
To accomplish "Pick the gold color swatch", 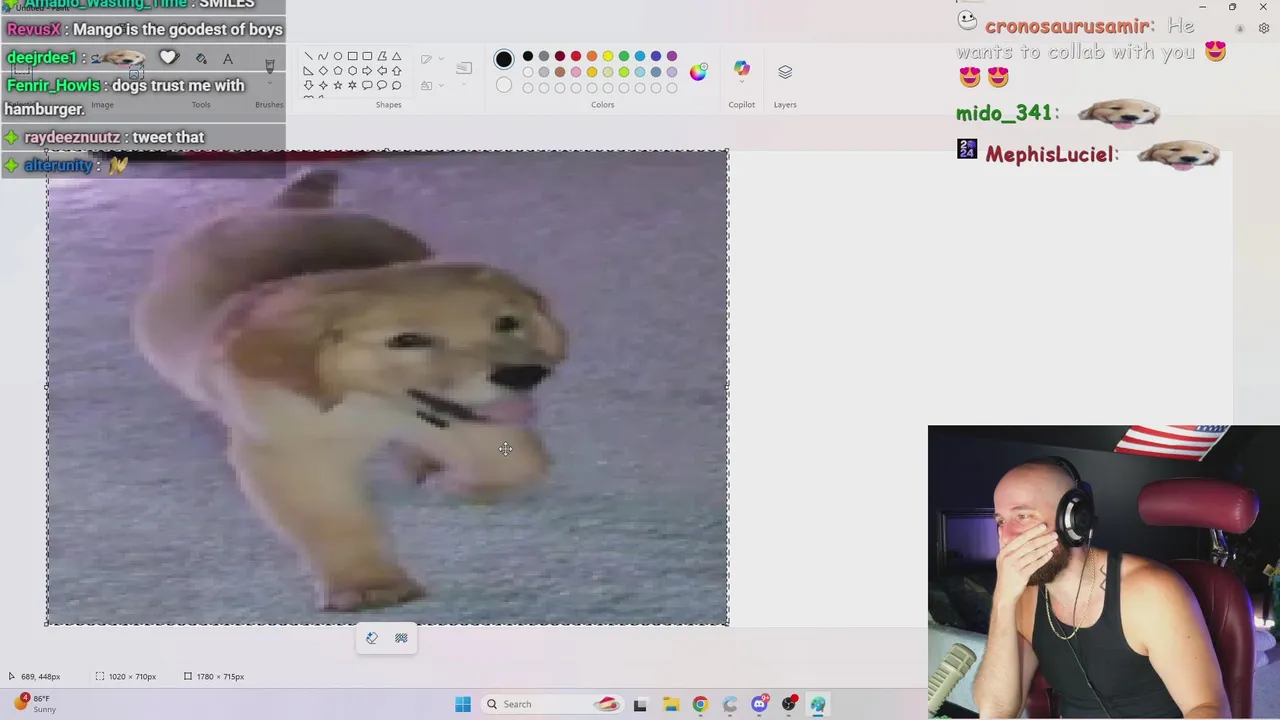I will tap(592, 72).
